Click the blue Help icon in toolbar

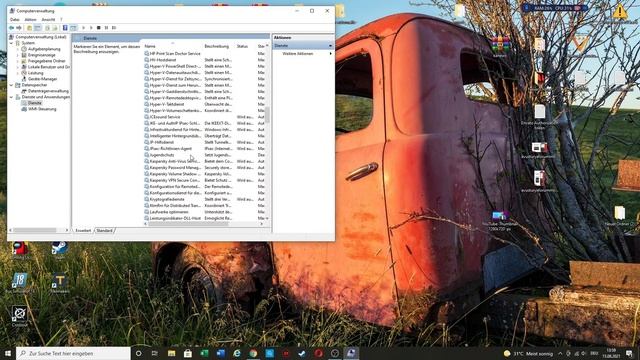pos(65,28)
